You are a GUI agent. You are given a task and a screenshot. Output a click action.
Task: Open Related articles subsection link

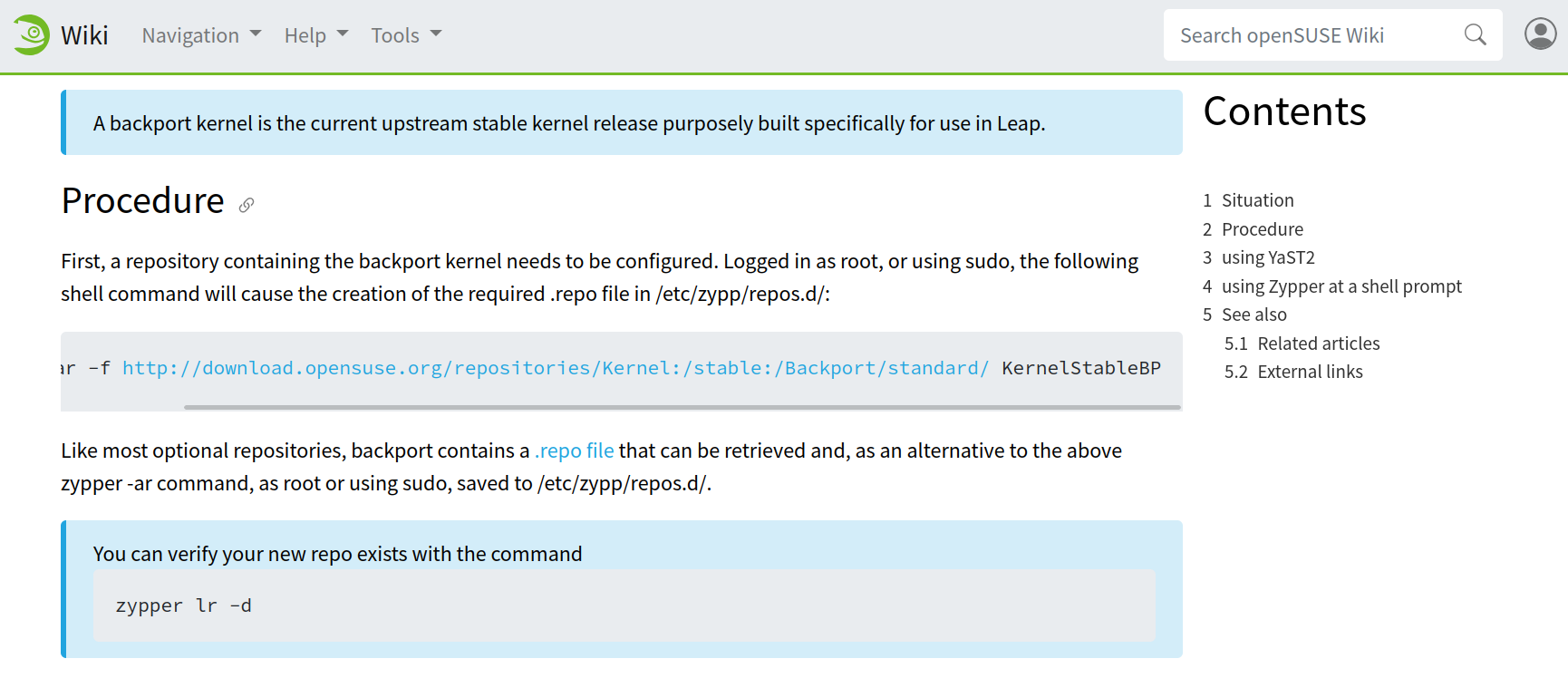(1302, 344)
